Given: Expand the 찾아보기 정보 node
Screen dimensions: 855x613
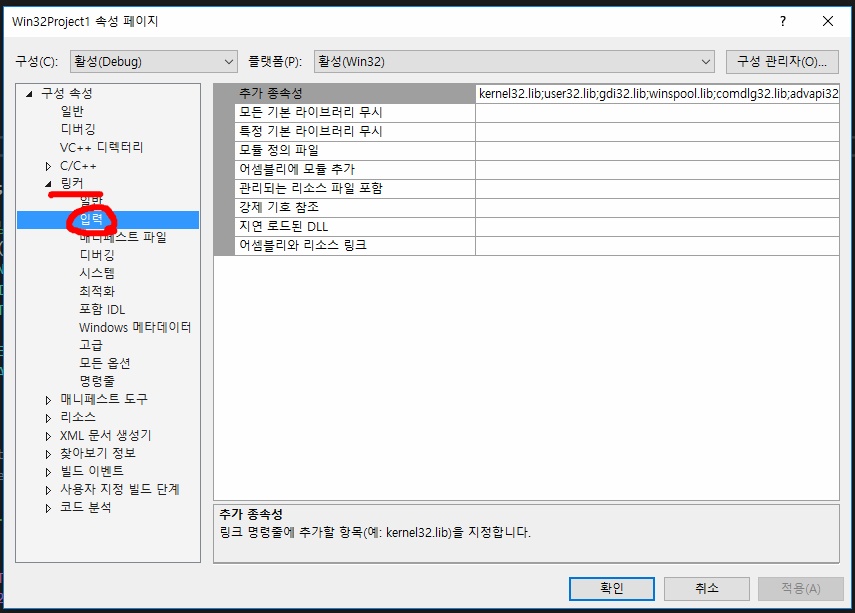Looking at the screenshot, I should [49, 454].
